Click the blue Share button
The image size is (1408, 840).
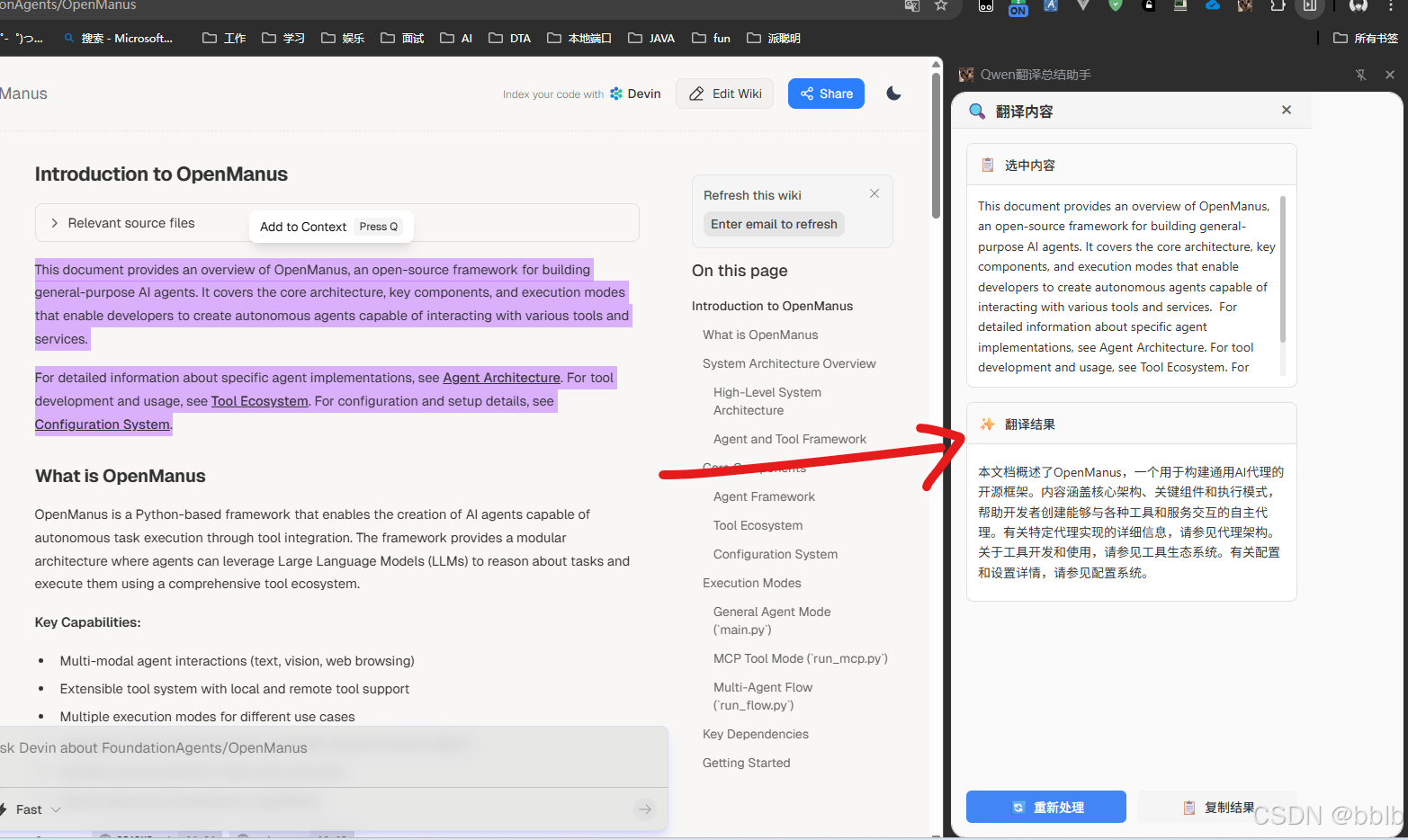click(x=826, y=94)
